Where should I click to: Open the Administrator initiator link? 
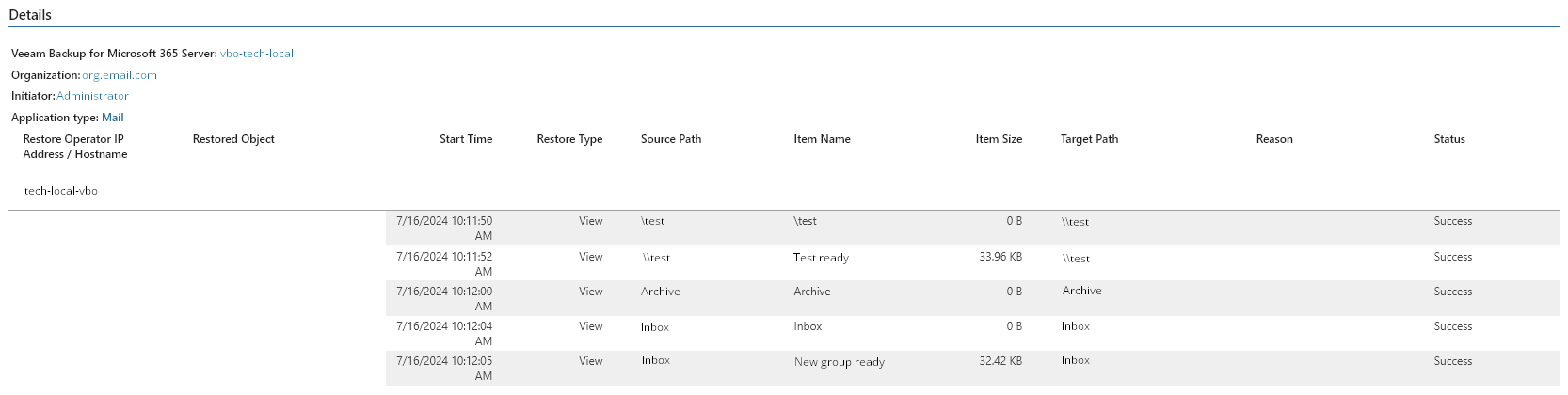coord(92,96)
